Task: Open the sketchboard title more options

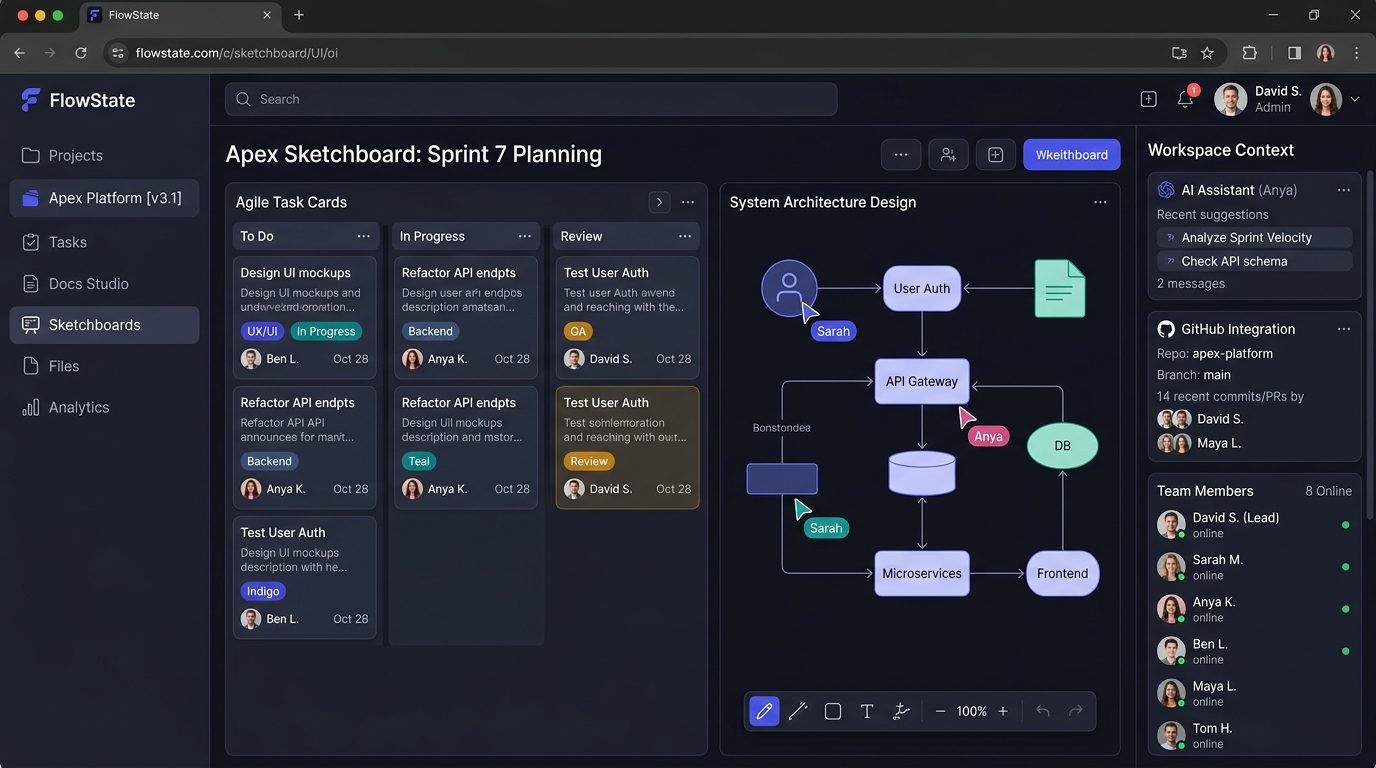Action: (901, 155)
